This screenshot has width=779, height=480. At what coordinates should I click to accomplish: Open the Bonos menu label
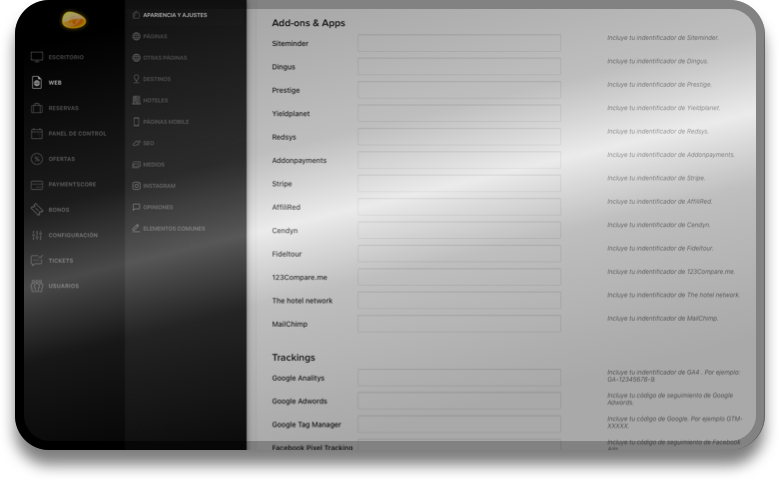59,210
